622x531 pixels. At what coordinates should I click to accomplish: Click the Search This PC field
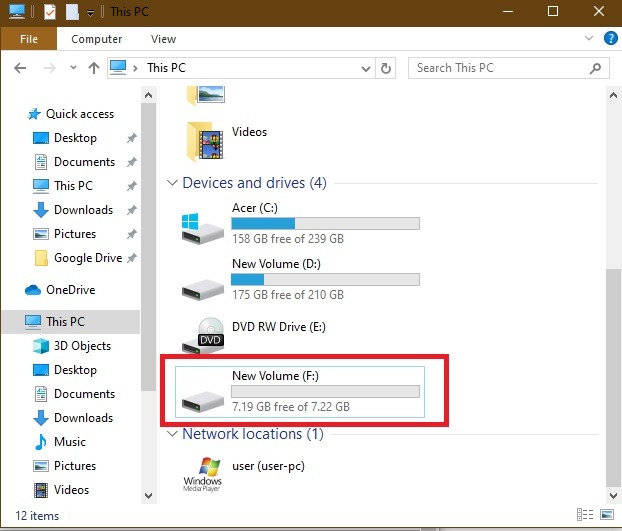point(498,68)
